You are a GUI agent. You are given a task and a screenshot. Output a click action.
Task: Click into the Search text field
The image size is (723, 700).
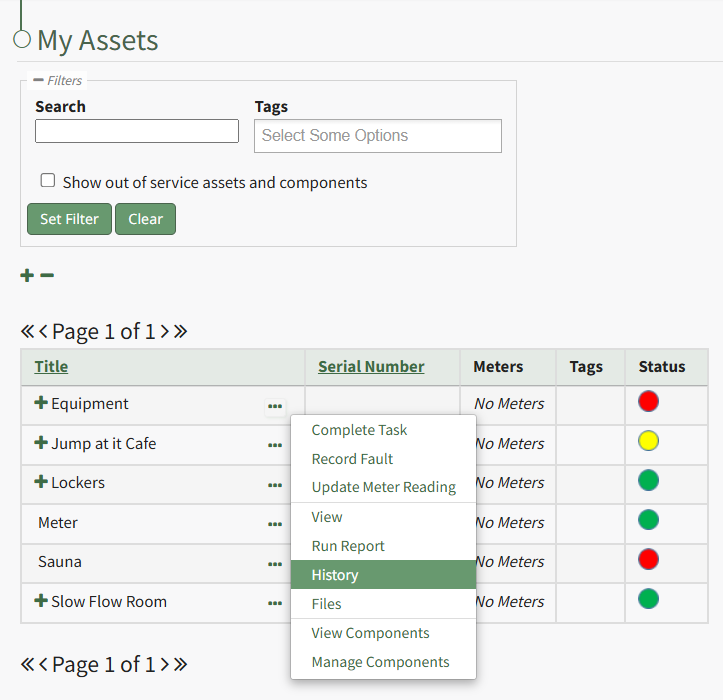[137, 131]
